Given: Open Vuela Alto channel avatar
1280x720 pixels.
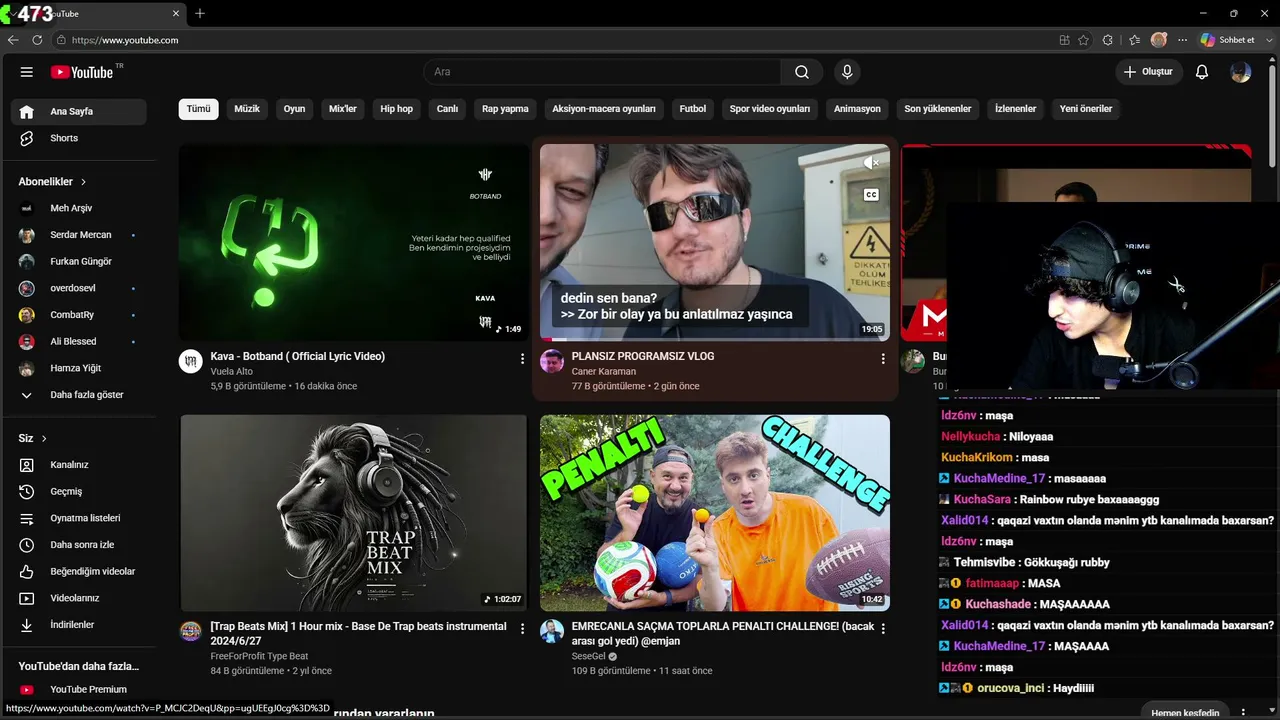Looking at the screenshot, I should click(x=190, y=361).
